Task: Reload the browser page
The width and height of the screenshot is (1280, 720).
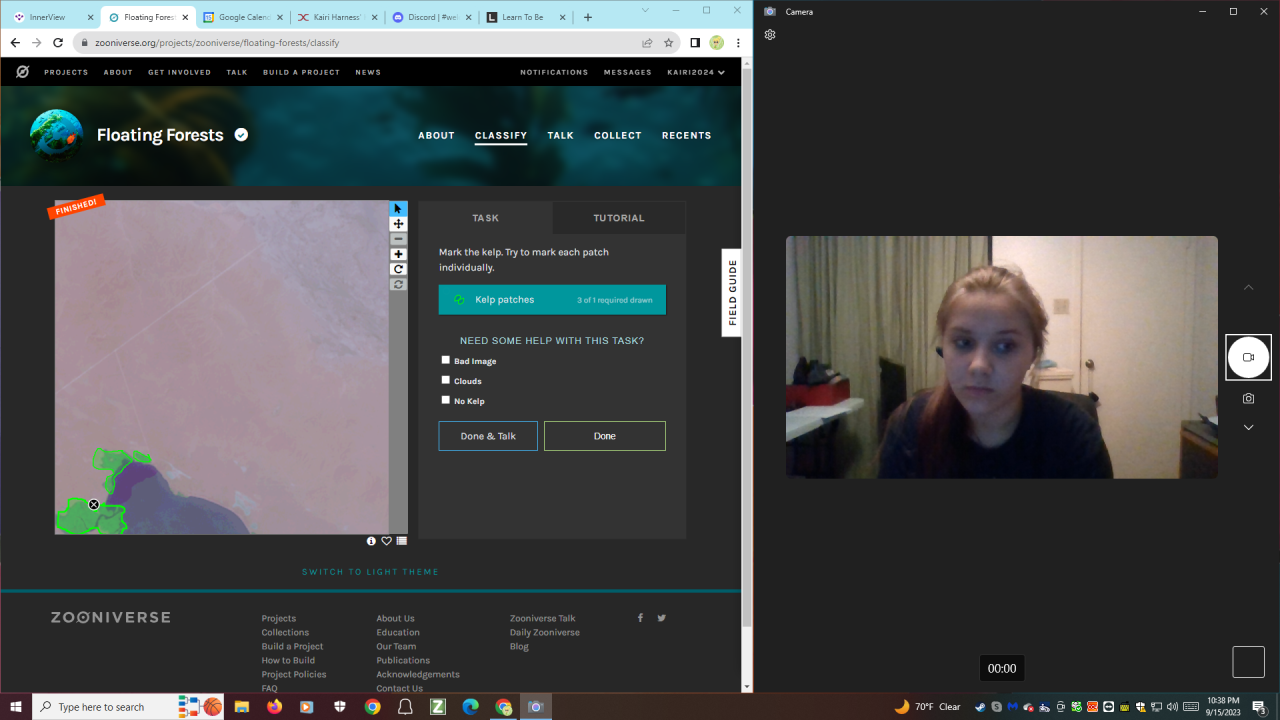Action: click(58, 43)
